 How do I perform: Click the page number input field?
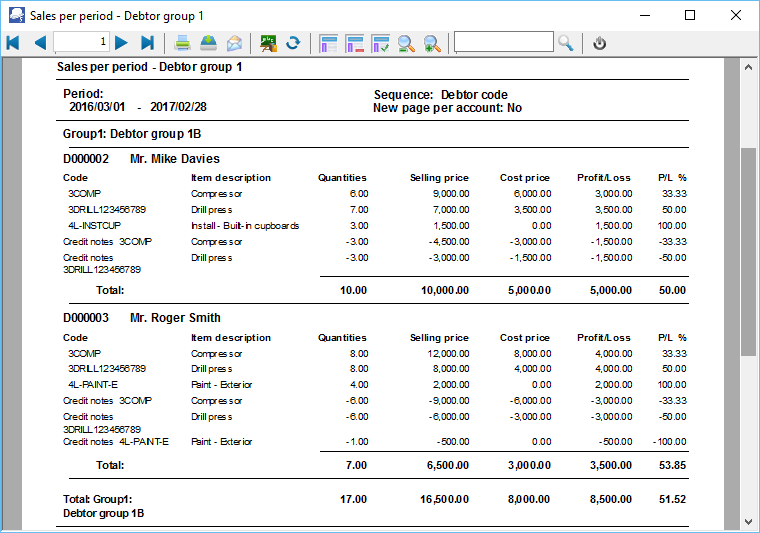coord(81,42)
